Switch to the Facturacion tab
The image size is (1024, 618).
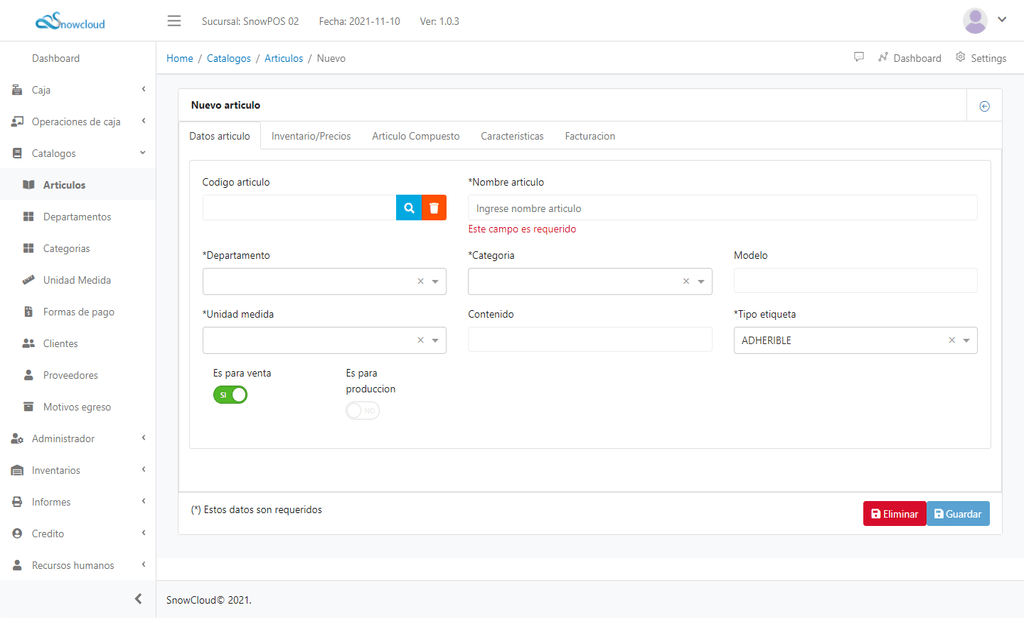[x=589, y=136]
